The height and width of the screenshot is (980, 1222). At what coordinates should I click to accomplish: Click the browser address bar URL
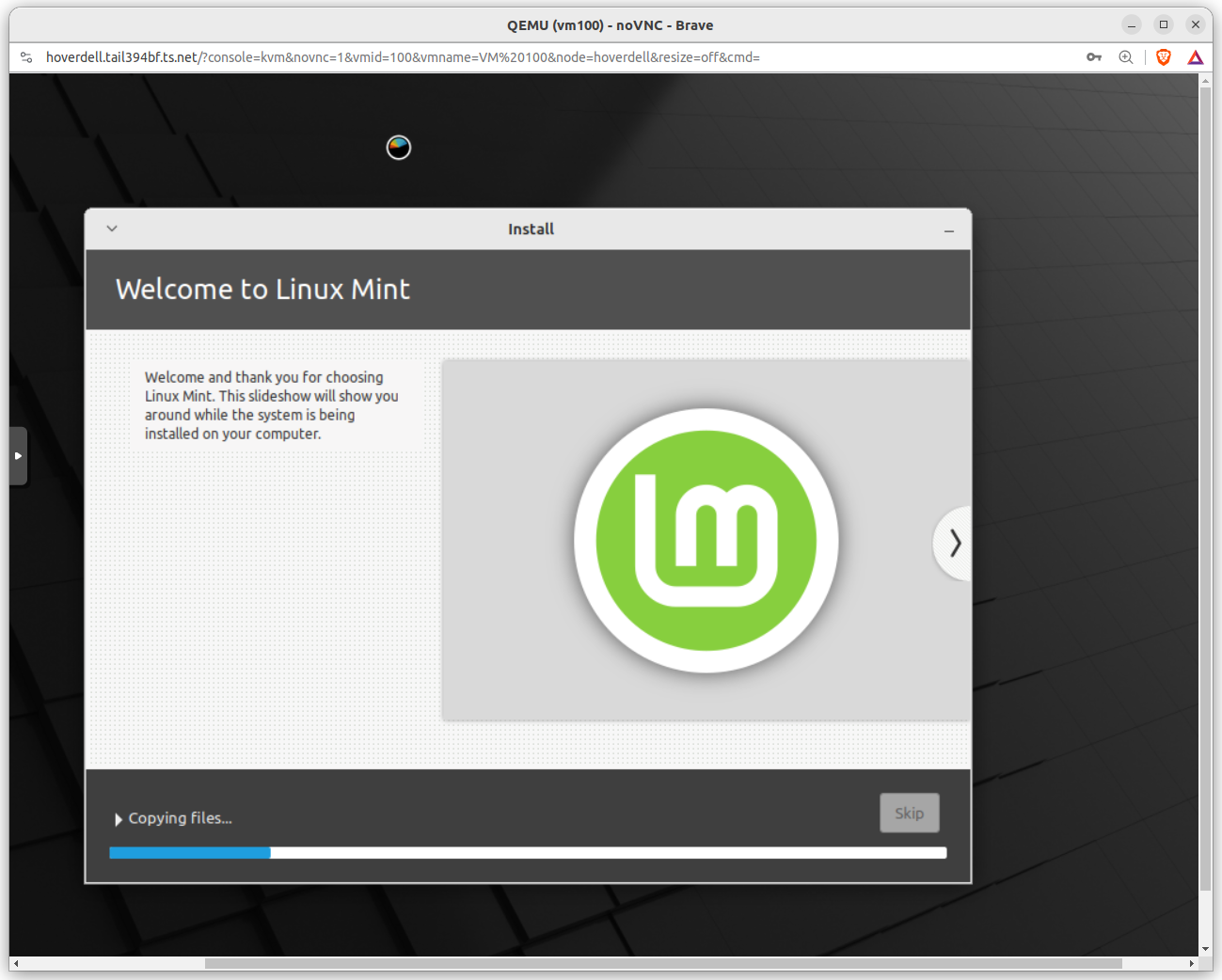pyautogui.click(x=403, y=57)
